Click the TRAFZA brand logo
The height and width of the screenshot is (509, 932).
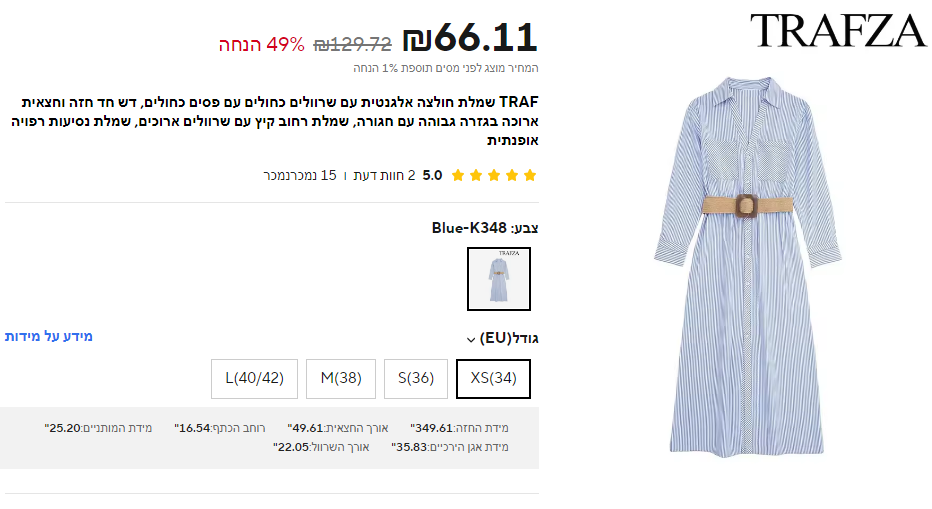838,31
